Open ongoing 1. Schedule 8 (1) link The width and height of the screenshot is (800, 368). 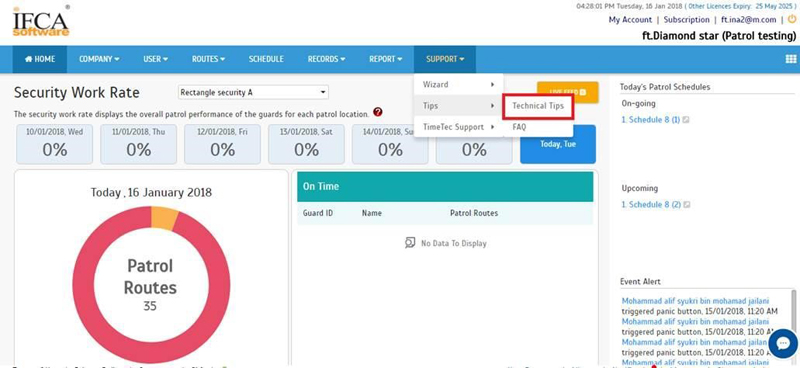tap(651, 120)
